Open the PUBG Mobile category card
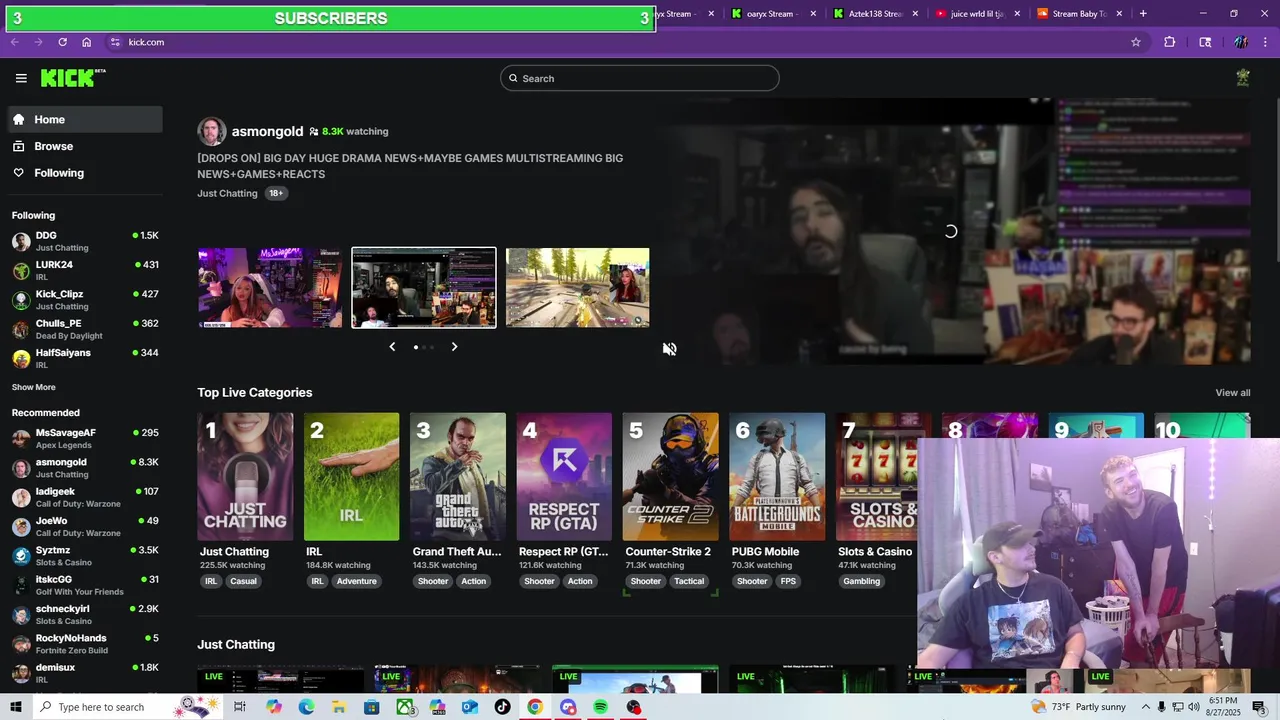Viewport: 1280px width, 720px height. (x=777, y=477)
